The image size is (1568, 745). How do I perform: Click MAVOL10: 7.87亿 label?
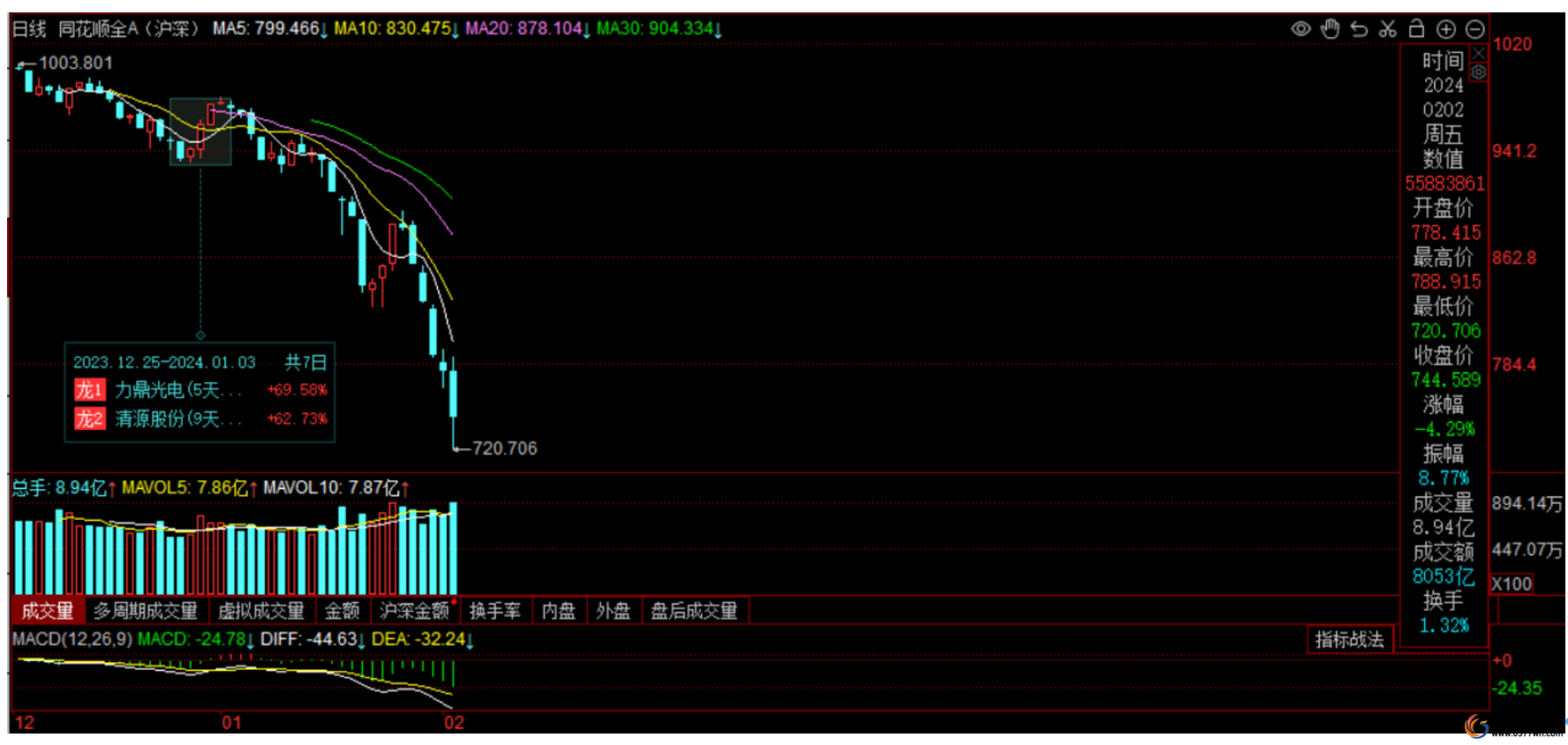pyautogui.click(x=335, y=488)
